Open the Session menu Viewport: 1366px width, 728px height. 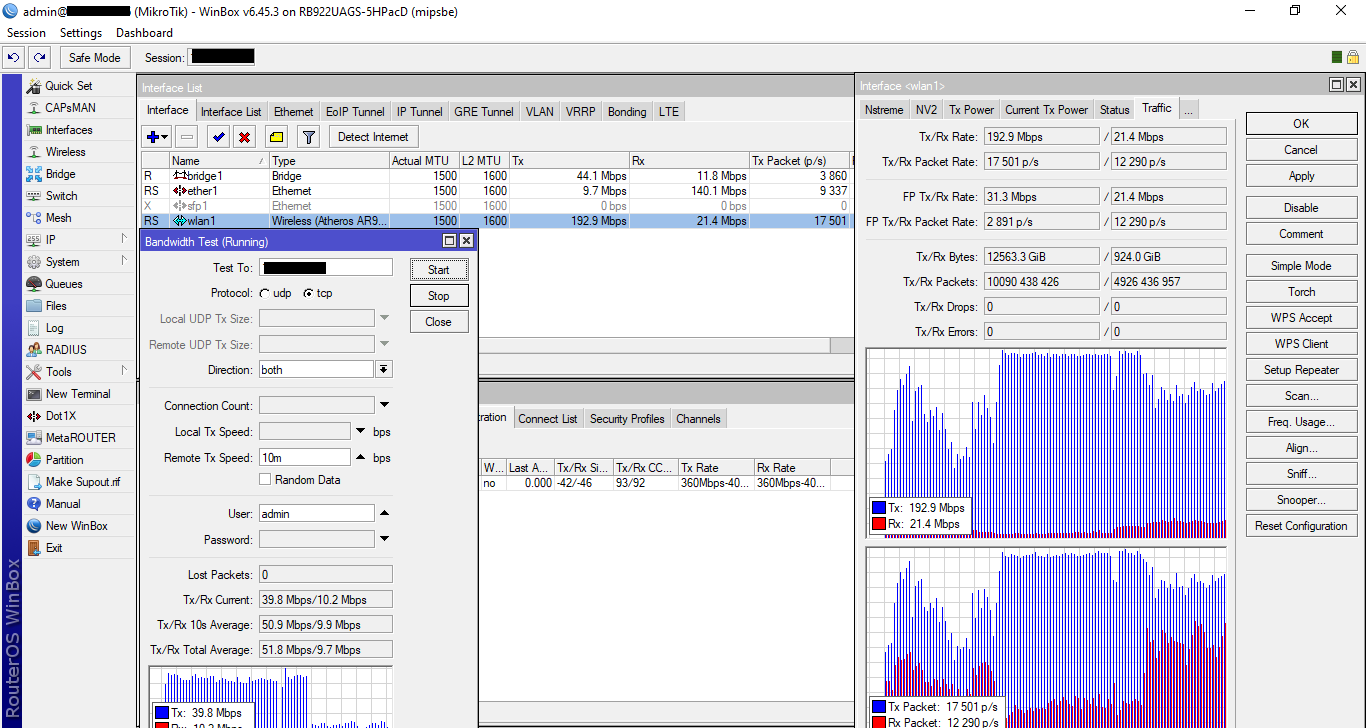pos(26,33)
